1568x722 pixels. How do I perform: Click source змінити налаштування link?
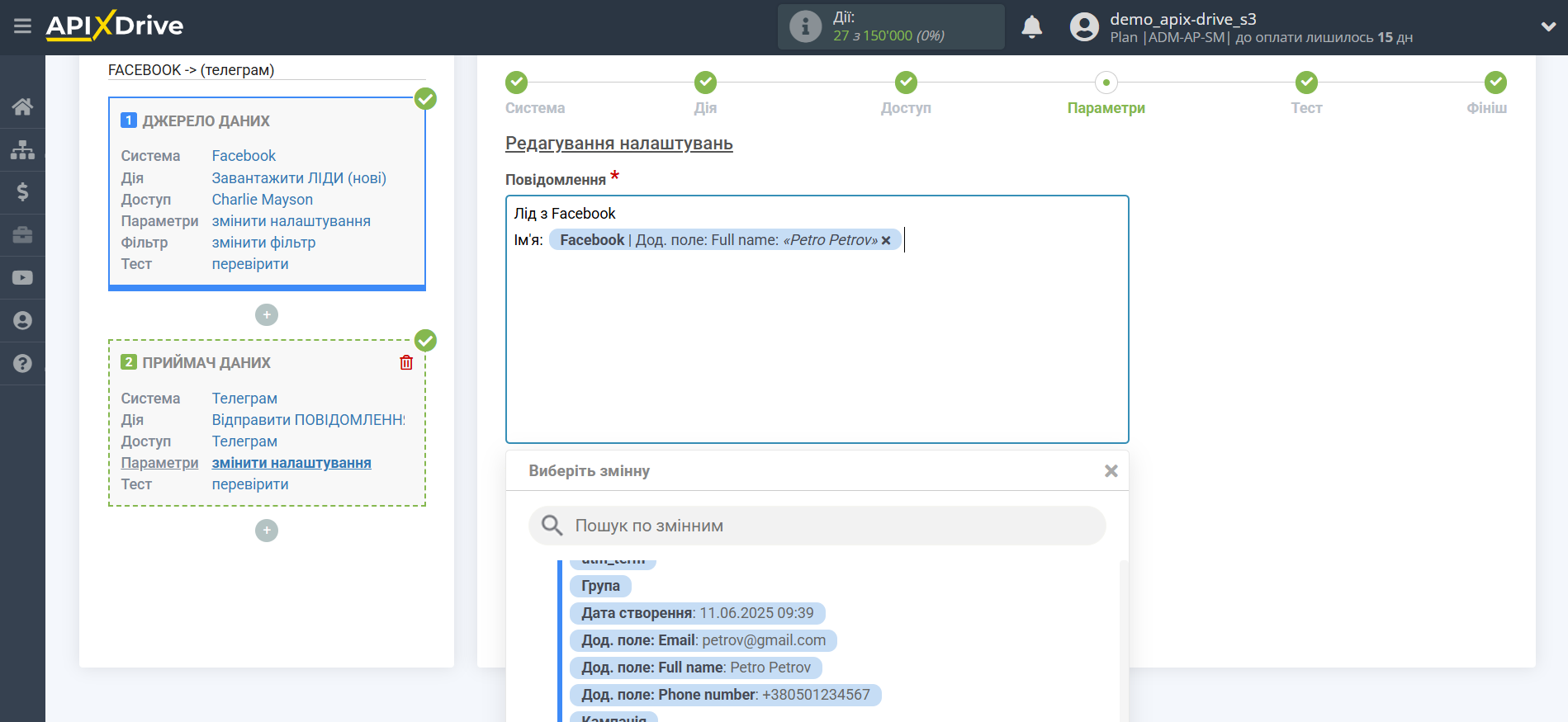coord(291,221)
